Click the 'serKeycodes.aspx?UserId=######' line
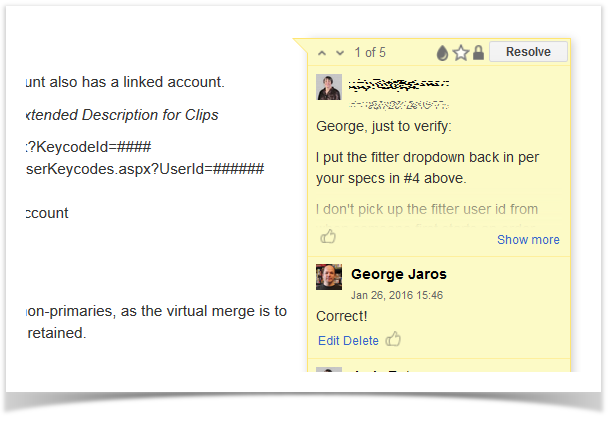615x421 pixels. click(145, 169)
